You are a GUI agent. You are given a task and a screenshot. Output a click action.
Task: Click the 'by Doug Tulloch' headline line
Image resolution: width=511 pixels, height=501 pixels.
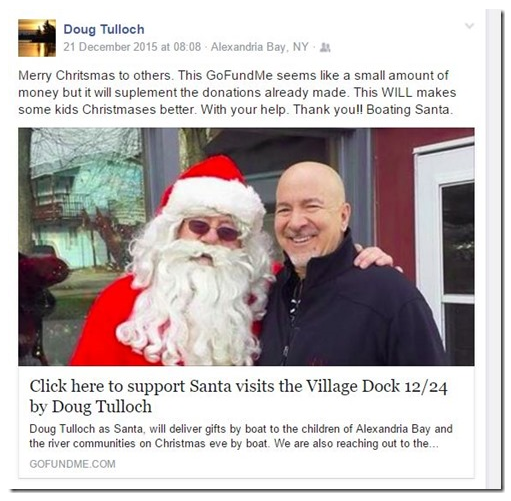tap(91, 407)
